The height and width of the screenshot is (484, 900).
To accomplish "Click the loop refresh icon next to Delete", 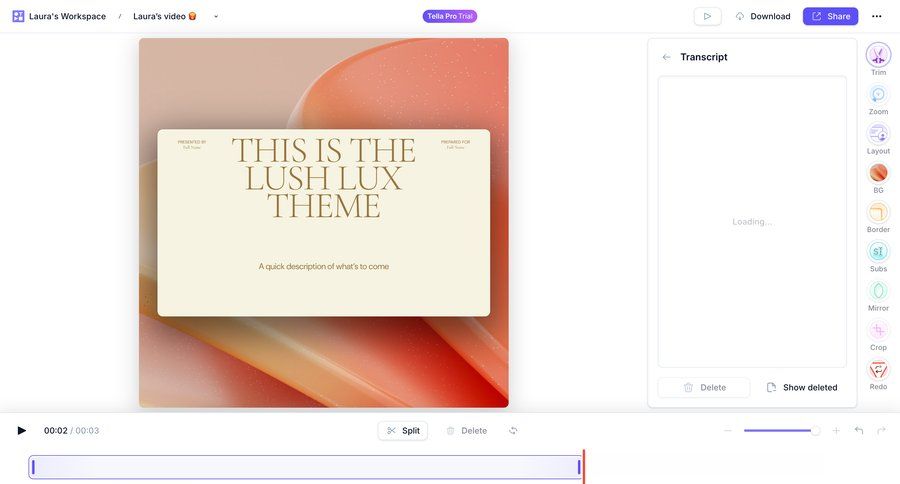I will point(513,431).
